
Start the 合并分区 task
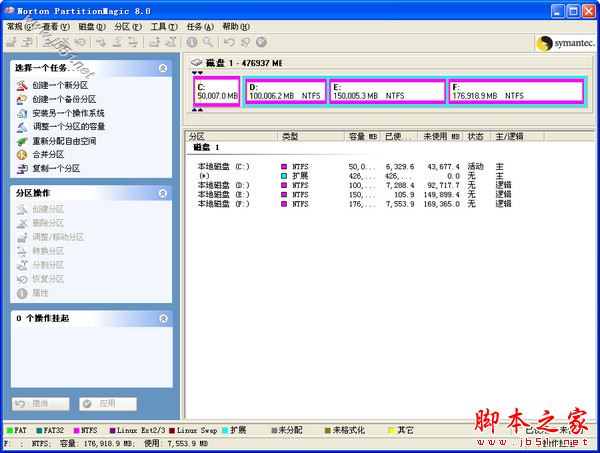click(40, 155)
